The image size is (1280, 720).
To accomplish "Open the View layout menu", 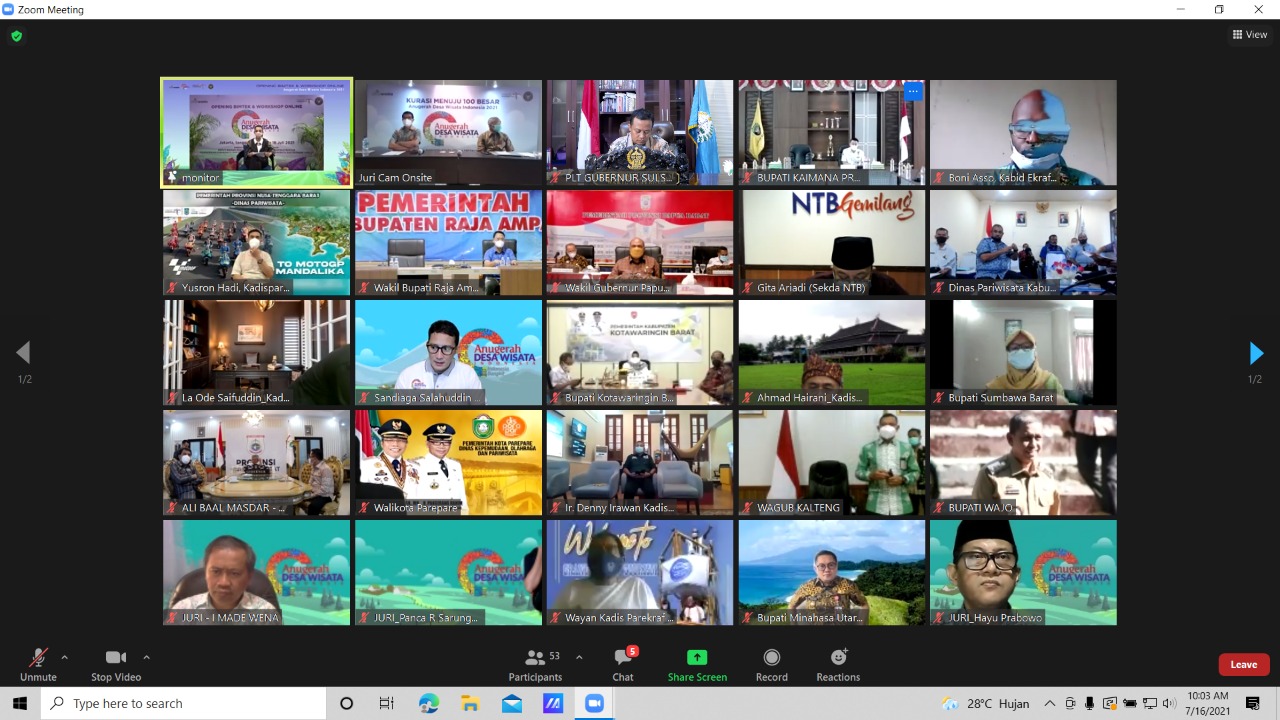I will click(1250, 34).
